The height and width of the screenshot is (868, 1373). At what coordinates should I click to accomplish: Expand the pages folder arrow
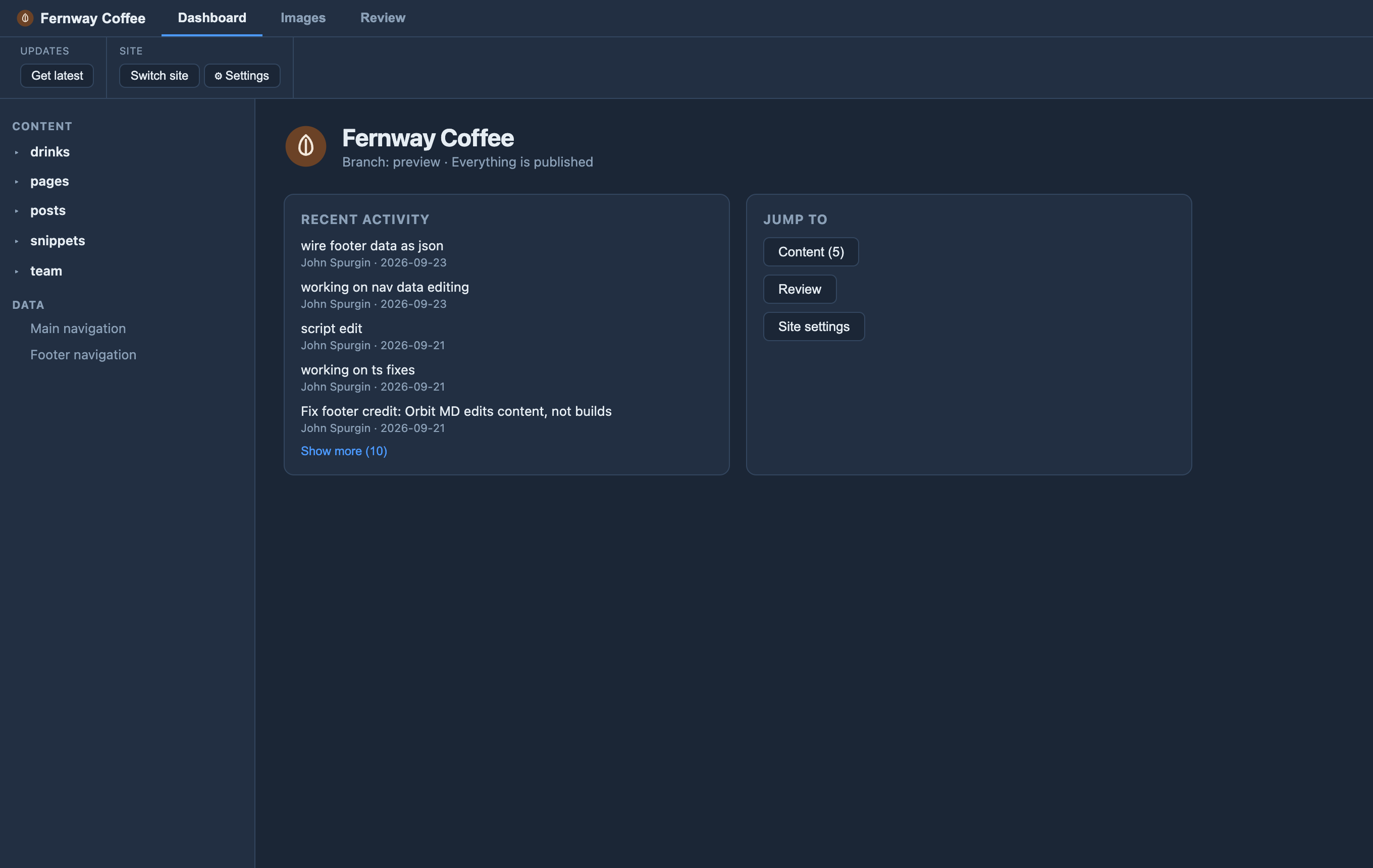coord(17,182)
